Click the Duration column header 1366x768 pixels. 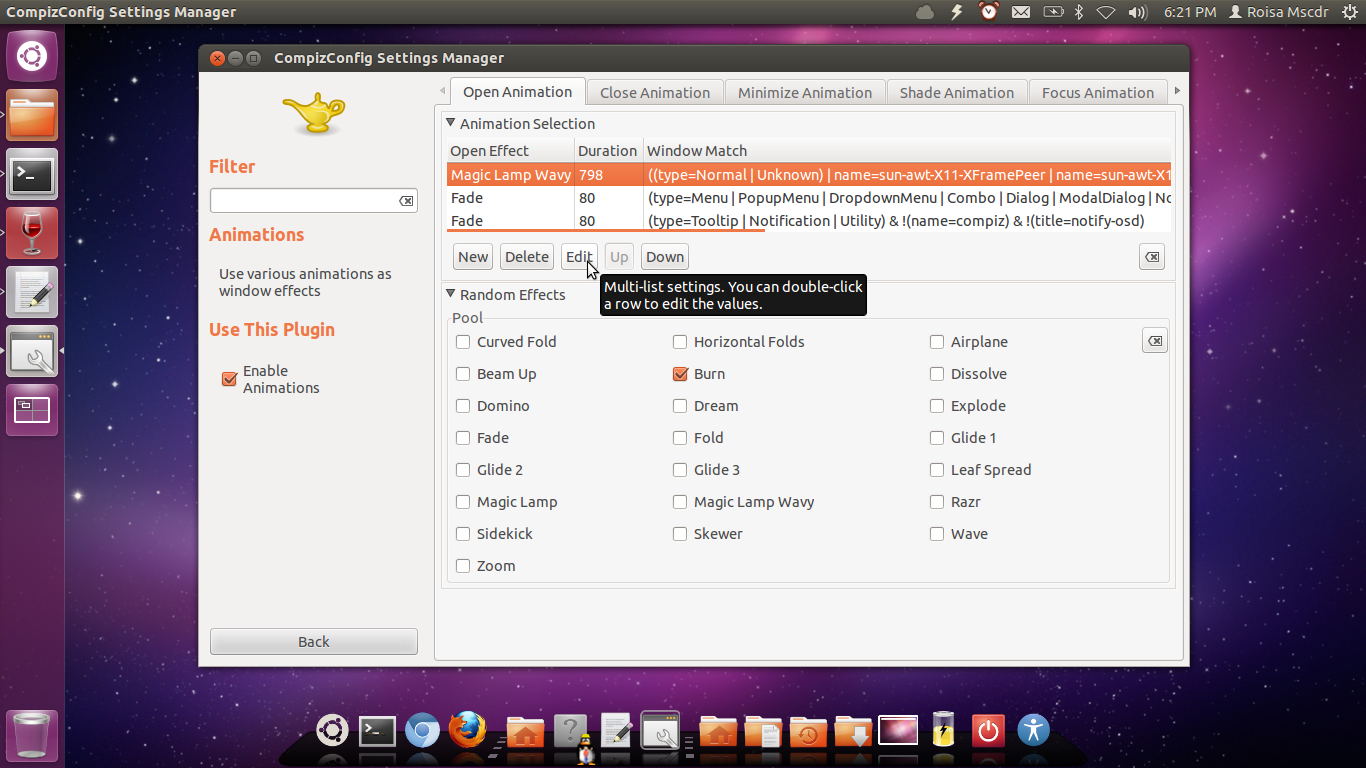(608, 151)
